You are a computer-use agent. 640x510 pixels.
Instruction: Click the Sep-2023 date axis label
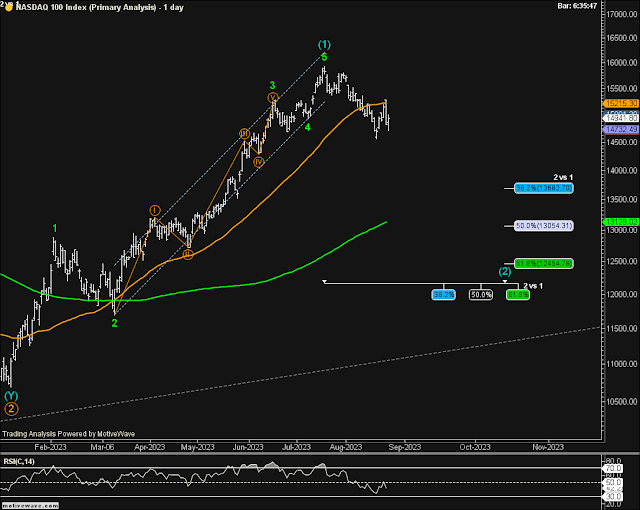(404, 447)
